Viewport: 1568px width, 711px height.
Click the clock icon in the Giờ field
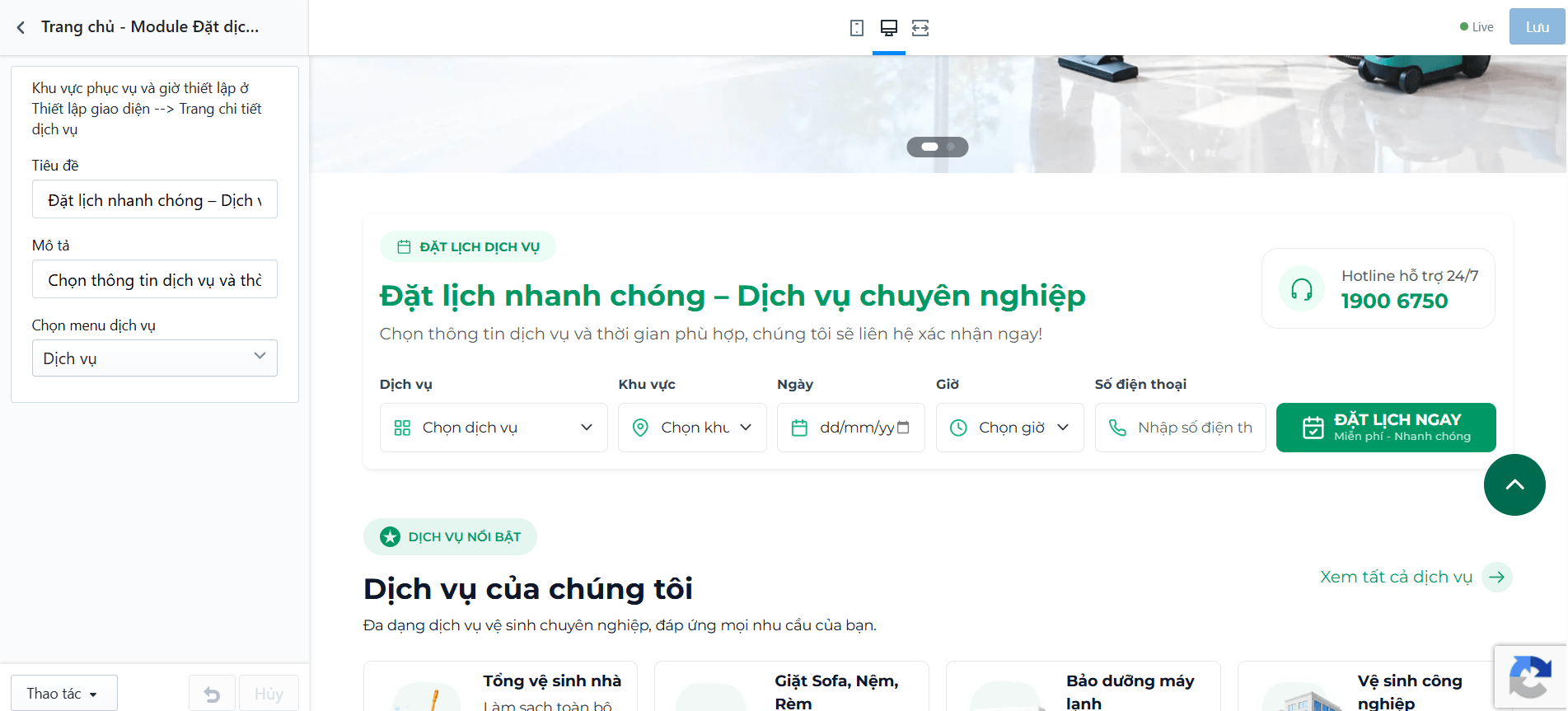pos(958,428)
